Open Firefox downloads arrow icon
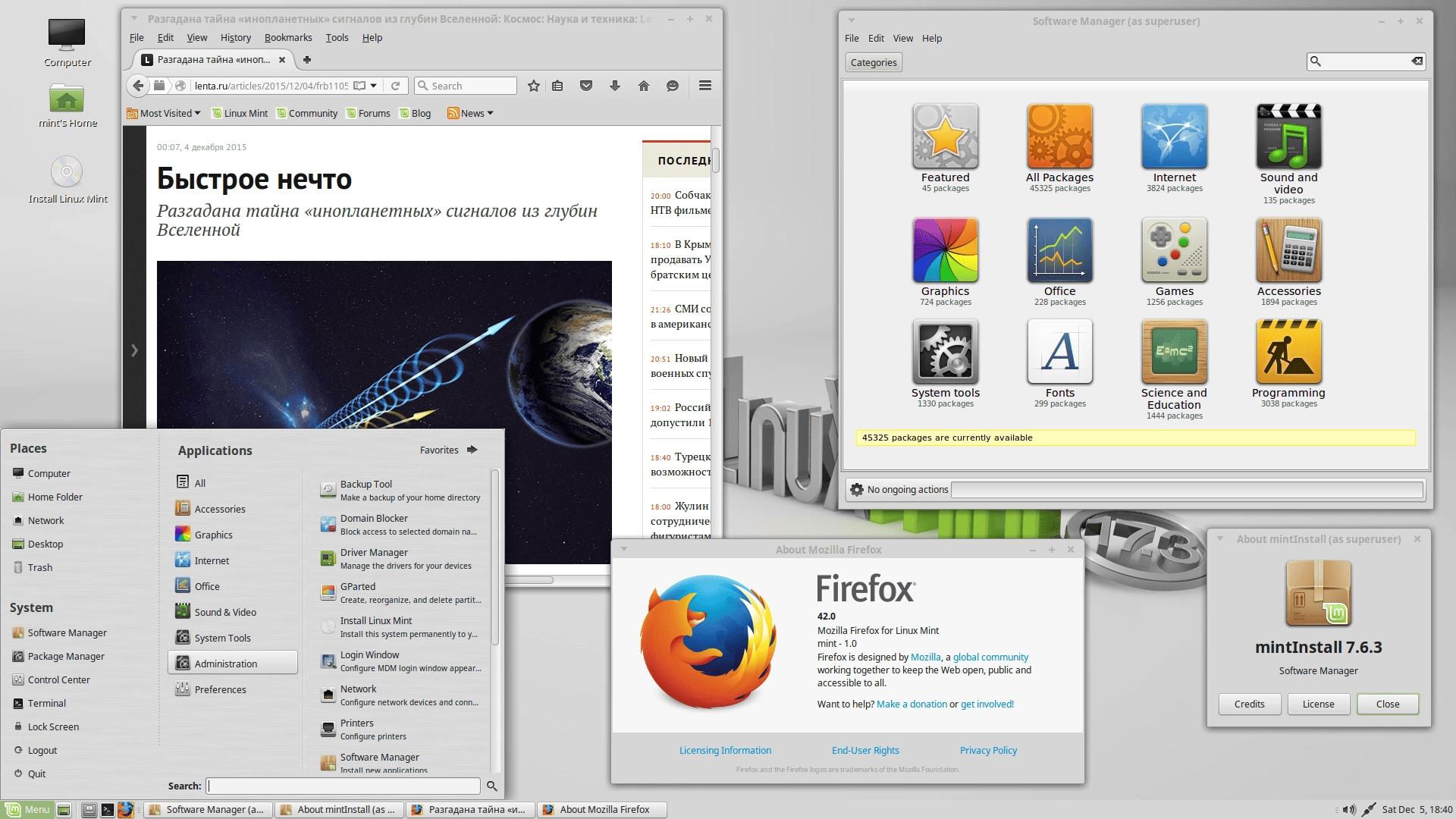The image size is (1456, 819). point(615,86)
